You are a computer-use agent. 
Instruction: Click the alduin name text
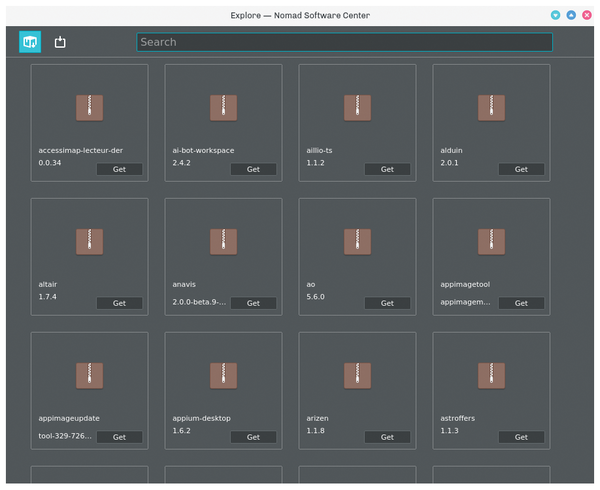(x=451, y=150)
